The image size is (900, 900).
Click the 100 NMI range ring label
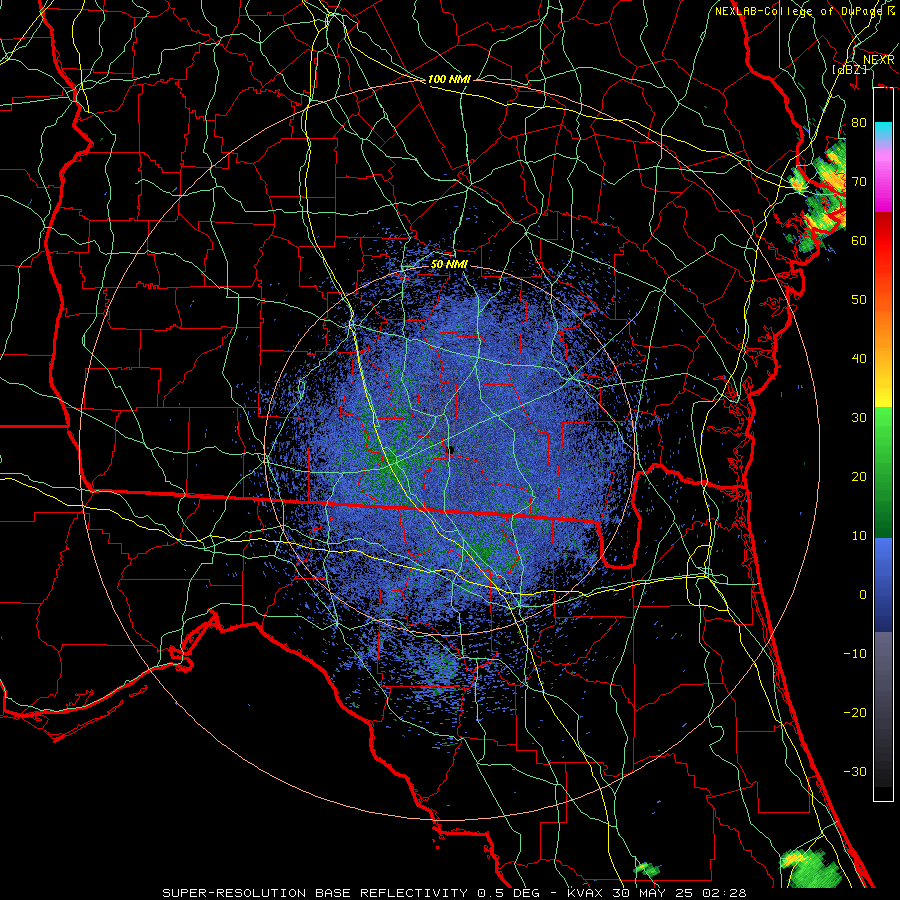pos(449,79)
